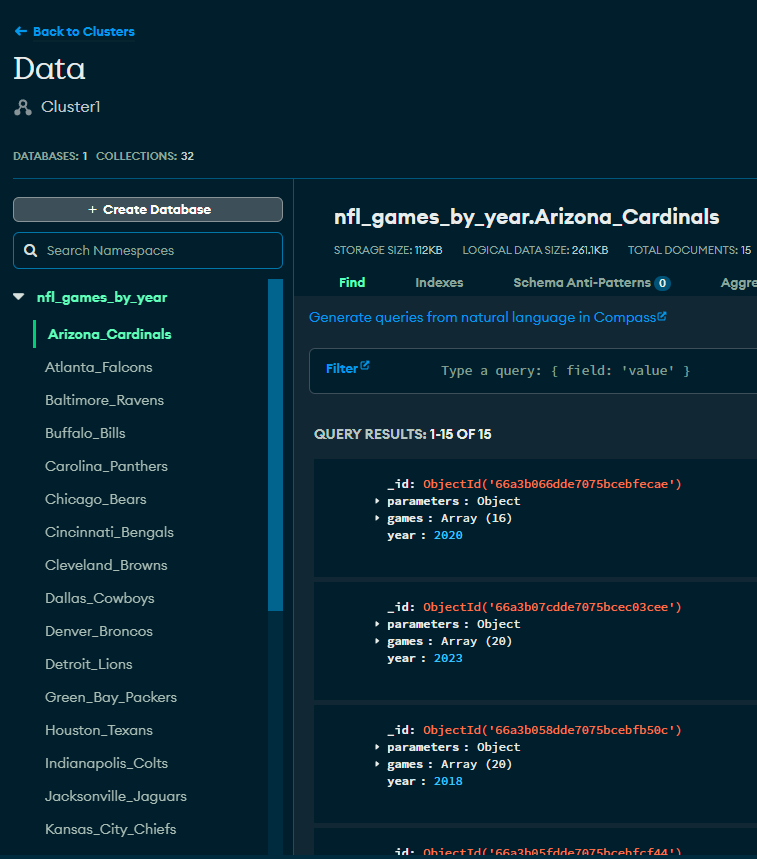757x859 pixels.
Task: Click the back arrow icon beside Back to Clusters
Action: point(21,31)
